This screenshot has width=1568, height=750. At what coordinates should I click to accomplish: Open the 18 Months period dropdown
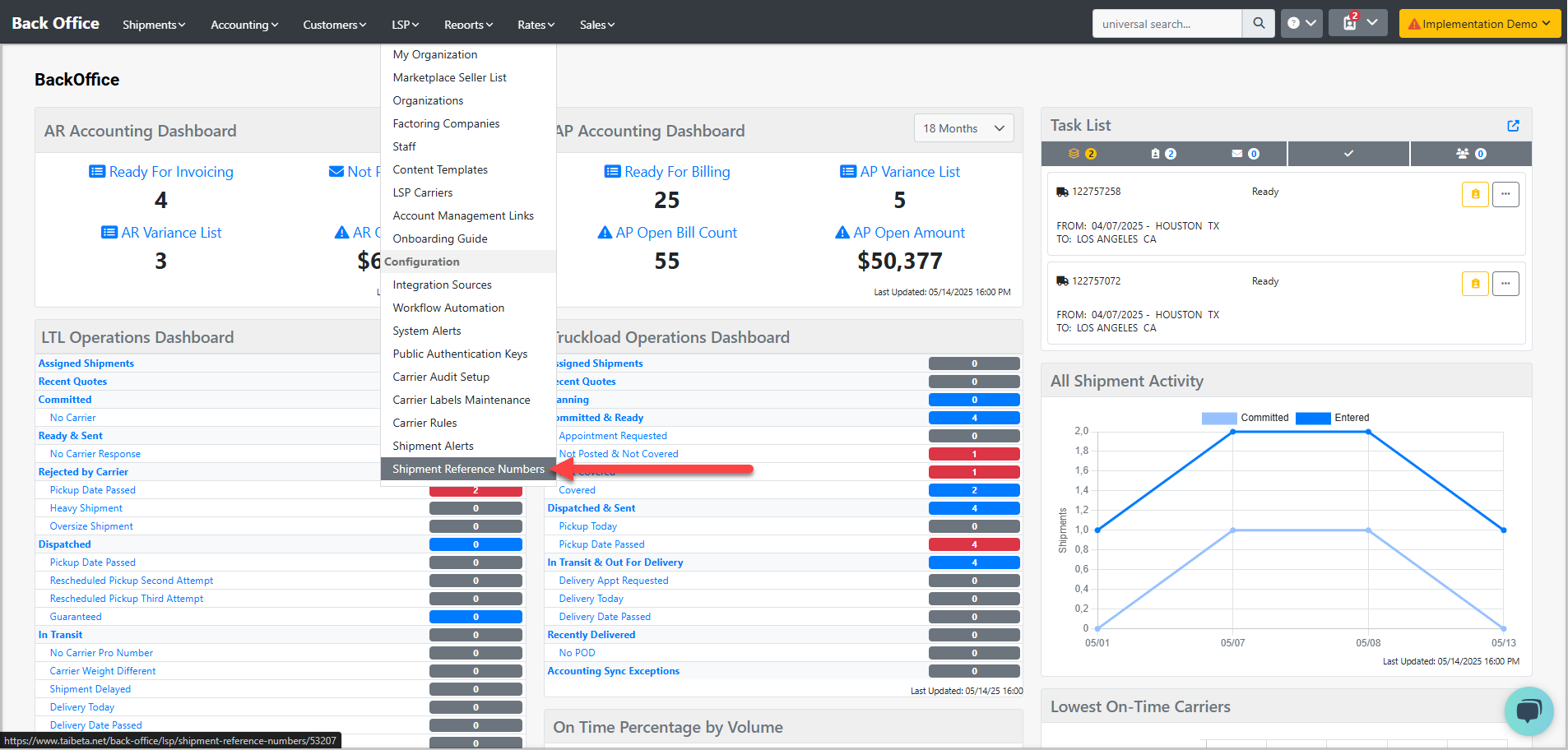point(963,128)
